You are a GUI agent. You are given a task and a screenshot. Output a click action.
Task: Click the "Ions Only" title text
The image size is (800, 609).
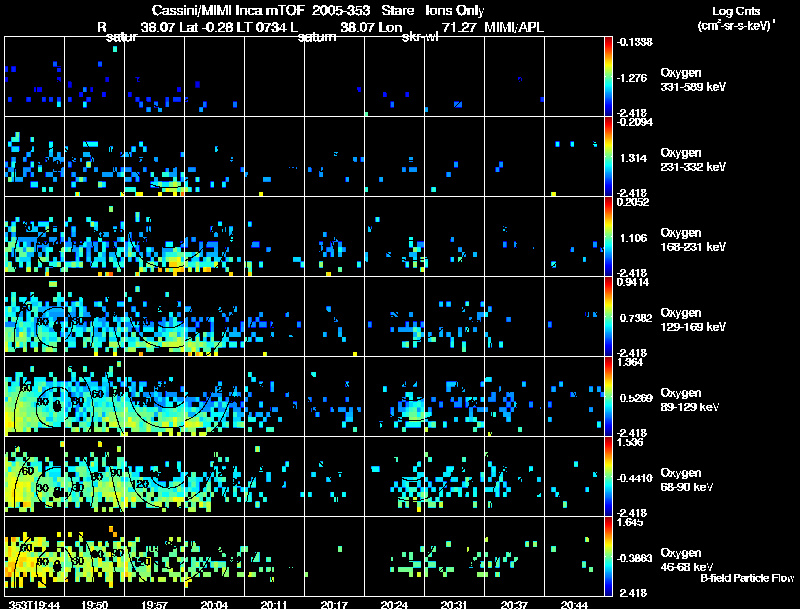tap(455, 10)
